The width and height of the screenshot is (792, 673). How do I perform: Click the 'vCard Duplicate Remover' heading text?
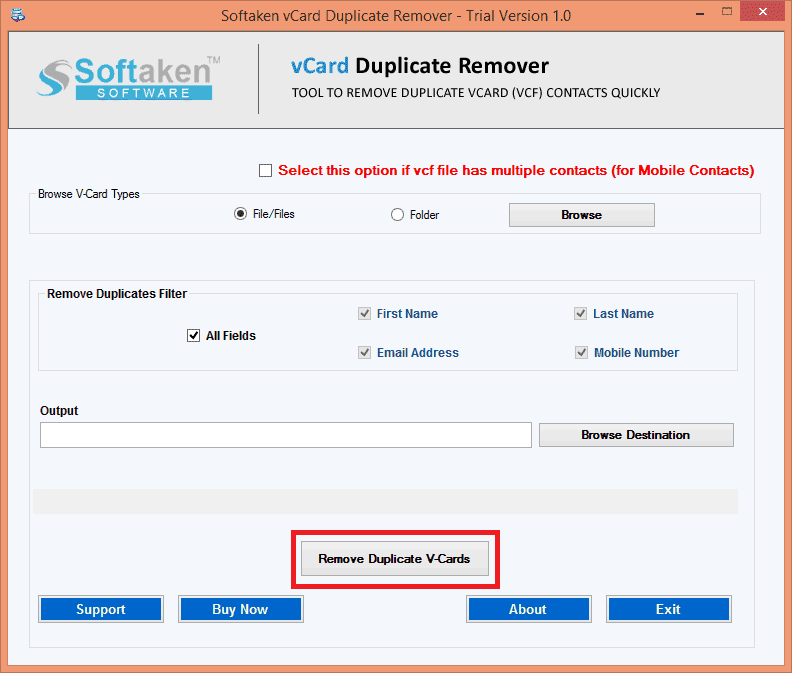point(420,66)
